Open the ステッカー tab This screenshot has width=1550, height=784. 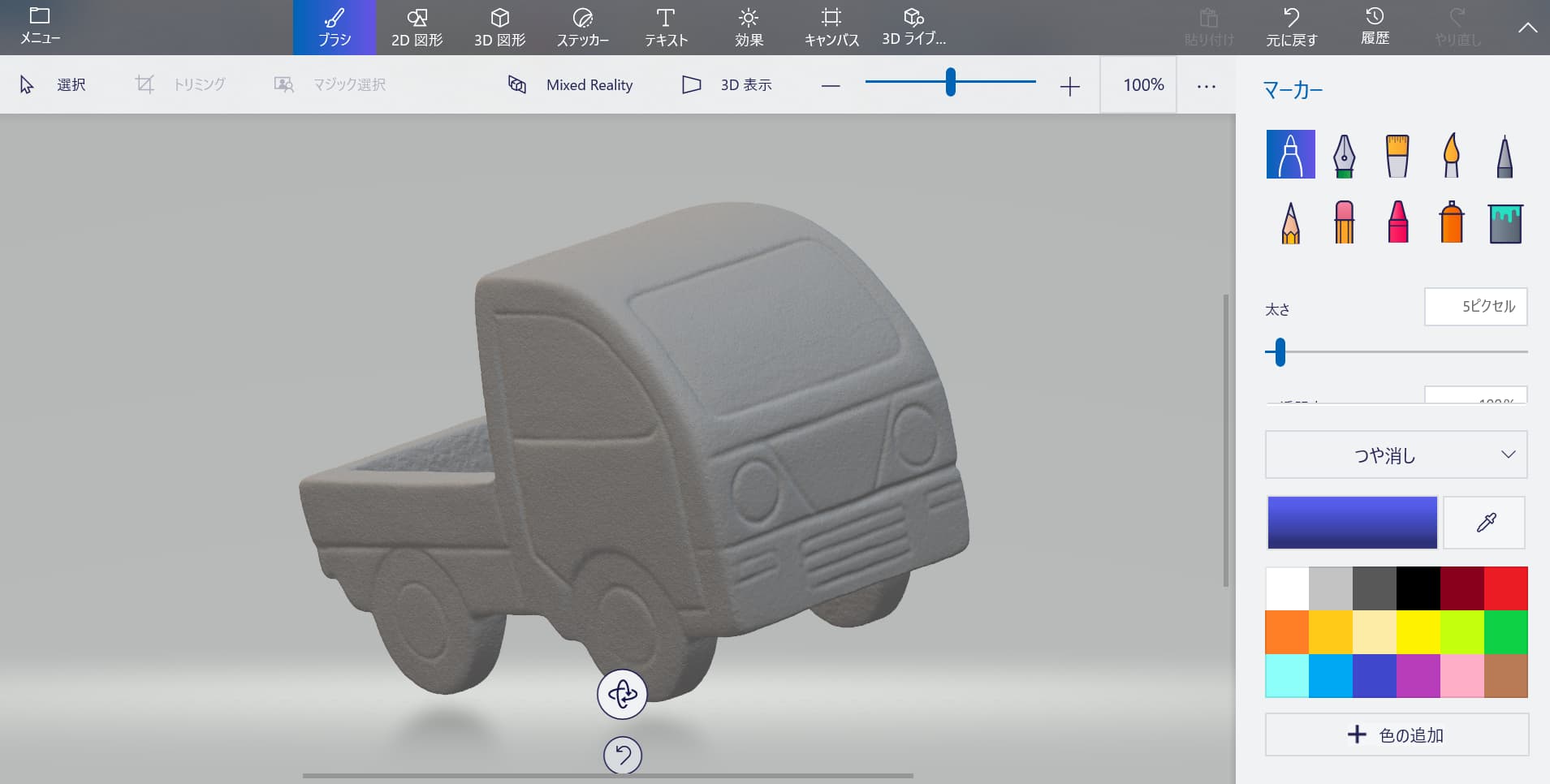pyautogui.click(x=582, y=28)
